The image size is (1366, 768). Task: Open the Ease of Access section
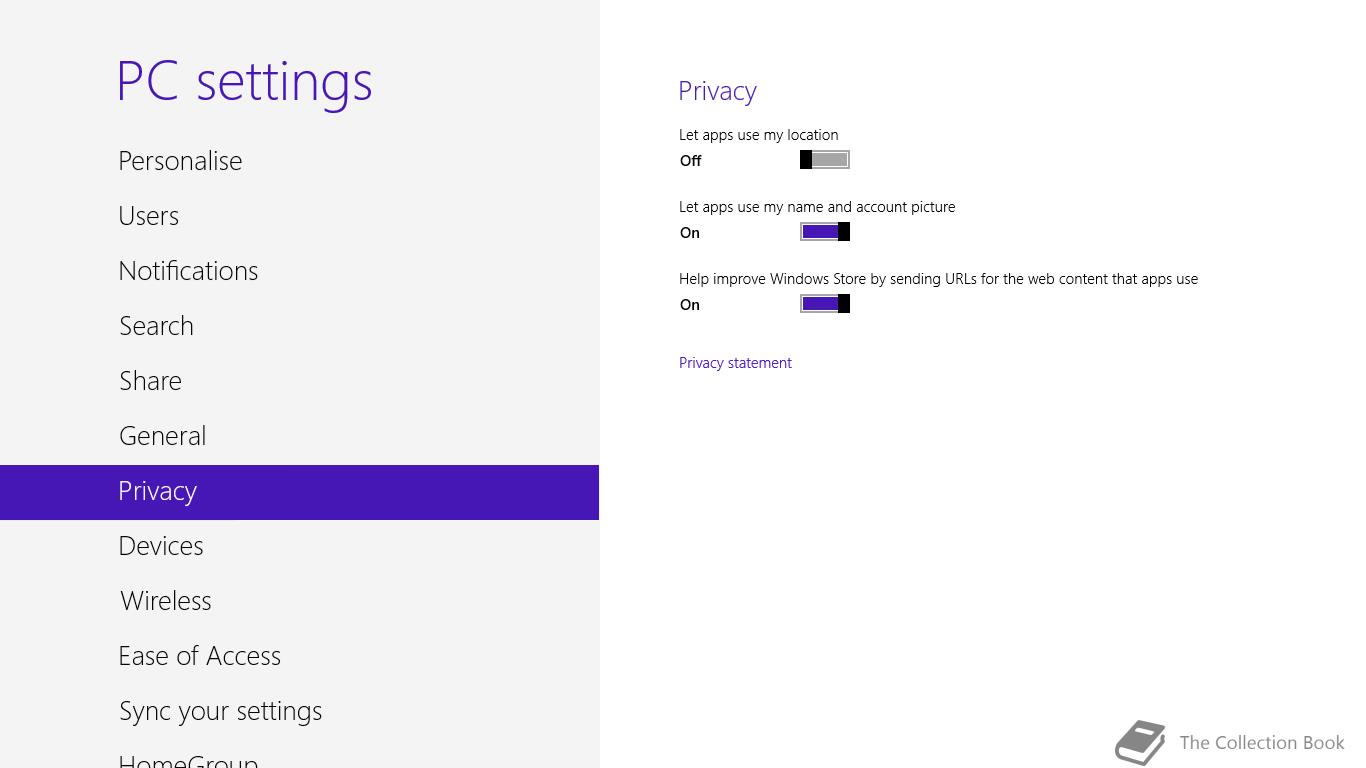click(x=299, y=657)
